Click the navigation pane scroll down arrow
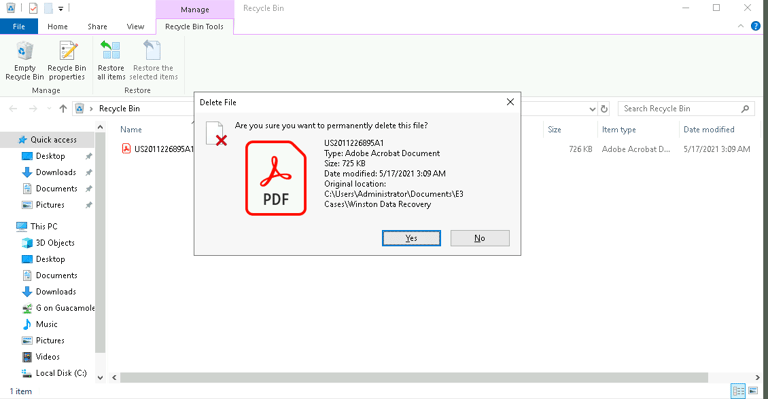Viewport: 768px width, 399px height. (x=100, y=377)
